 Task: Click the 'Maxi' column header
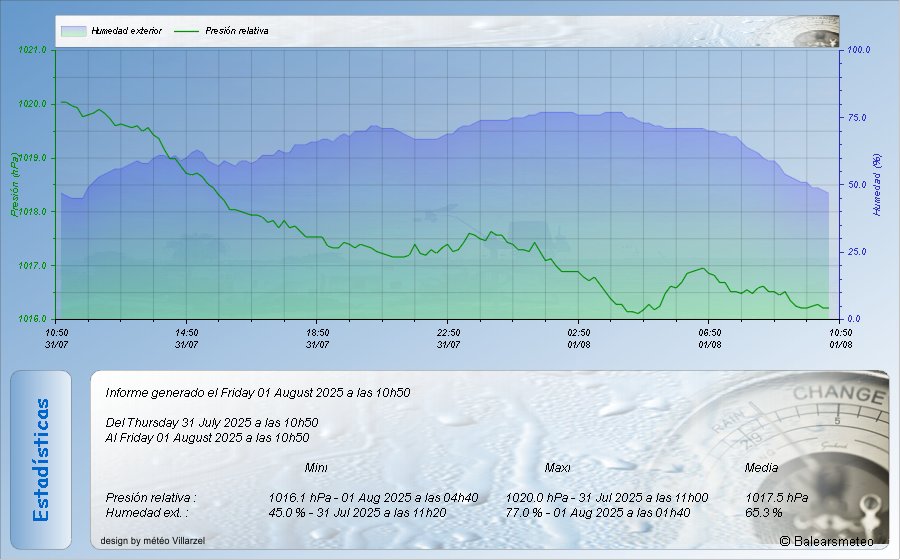(x=557, y=468)
